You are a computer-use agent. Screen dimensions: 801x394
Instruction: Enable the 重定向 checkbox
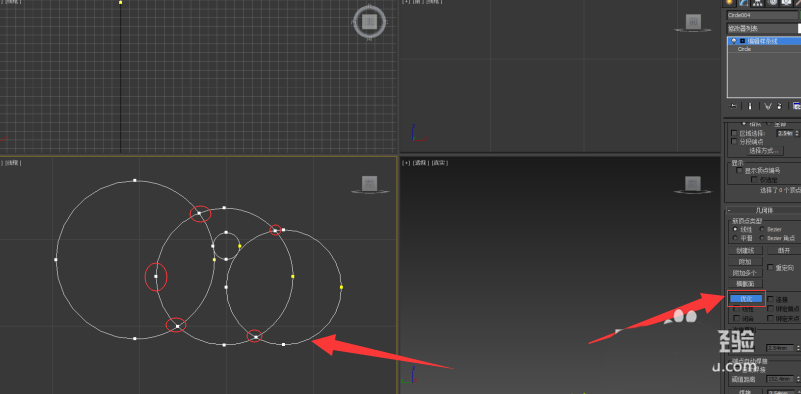[770, 268]
